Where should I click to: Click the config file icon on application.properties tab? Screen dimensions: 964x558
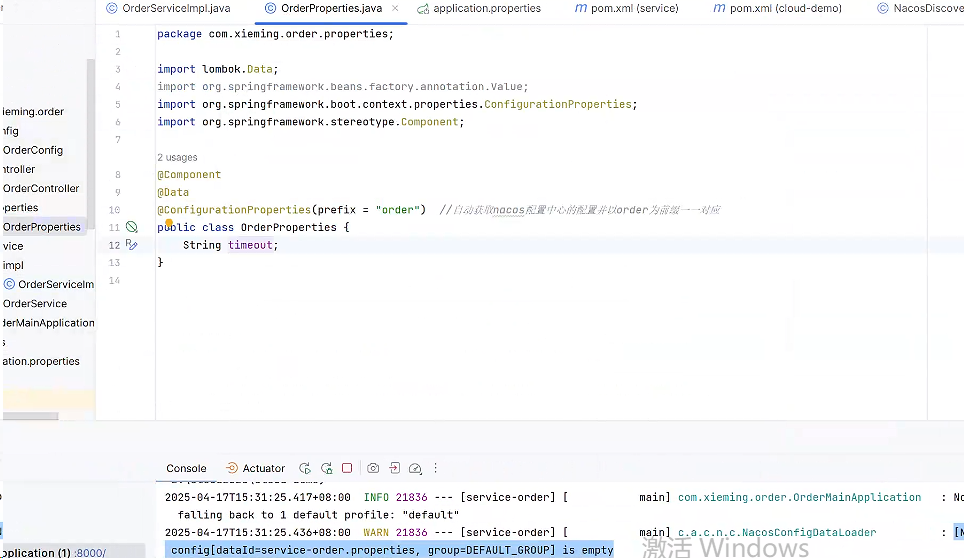pos(423,9)
